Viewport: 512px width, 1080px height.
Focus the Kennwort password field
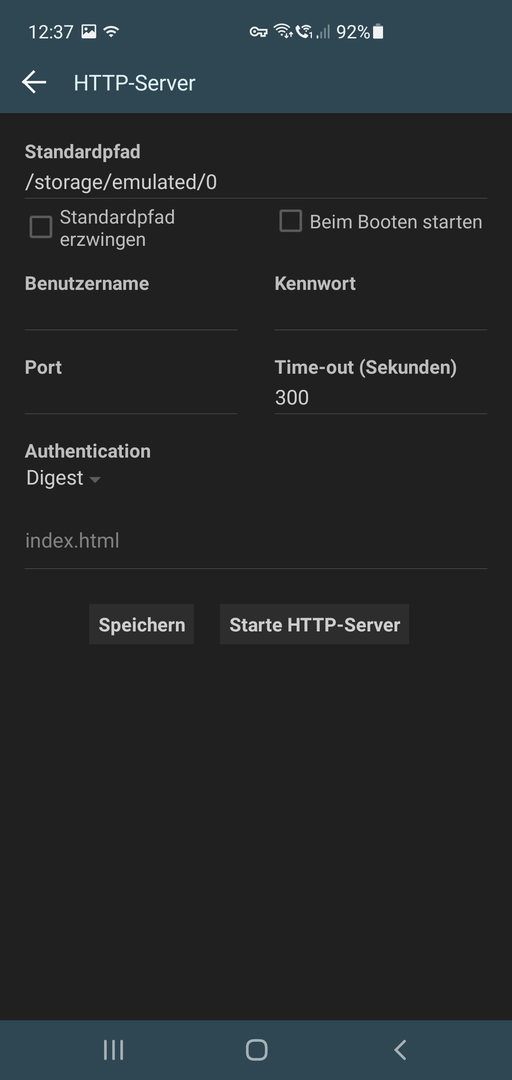(x=380, y=314)
